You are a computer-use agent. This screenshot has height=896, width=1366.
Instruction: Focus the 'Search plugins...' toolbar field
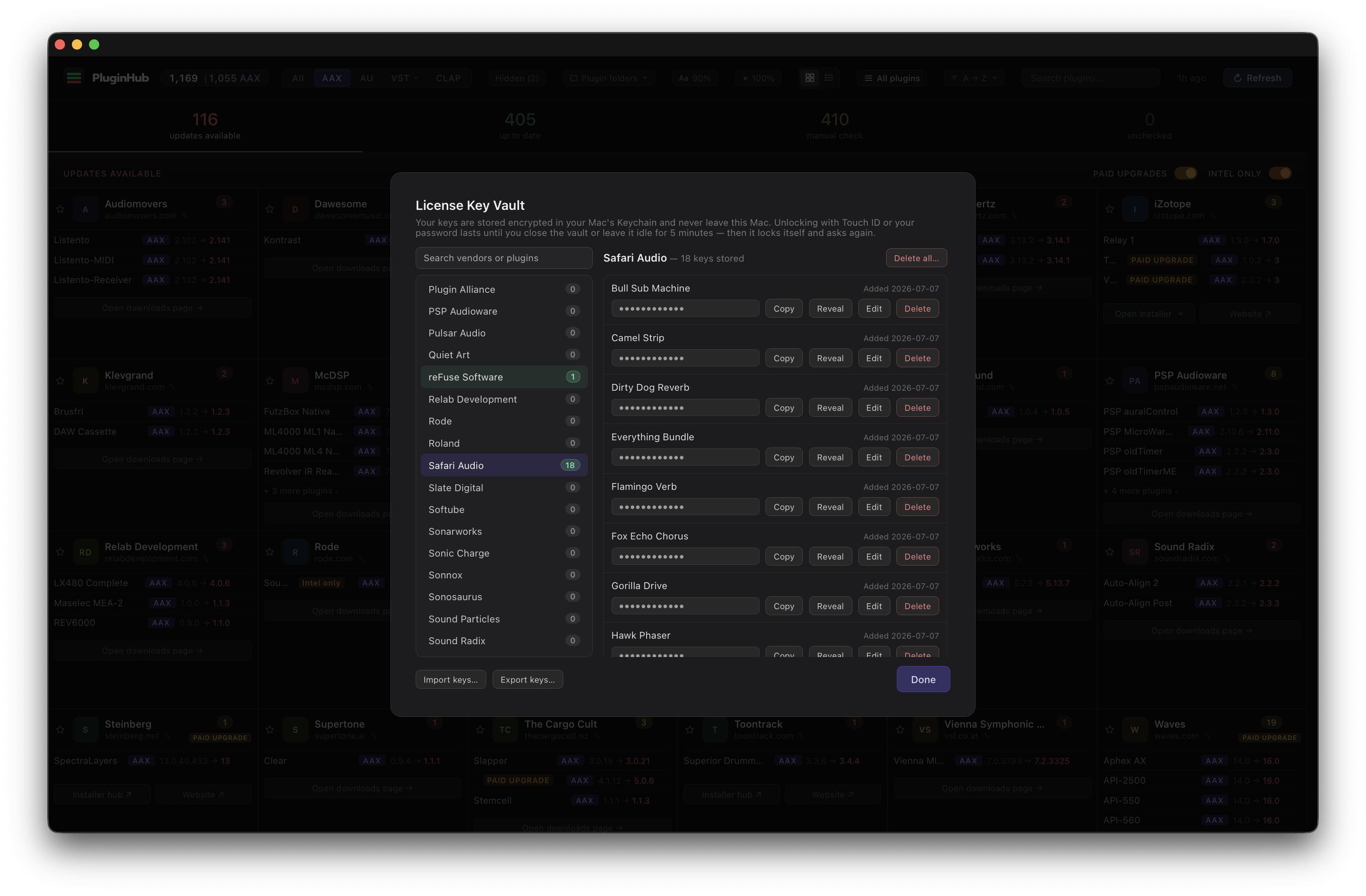(1091, 78)
